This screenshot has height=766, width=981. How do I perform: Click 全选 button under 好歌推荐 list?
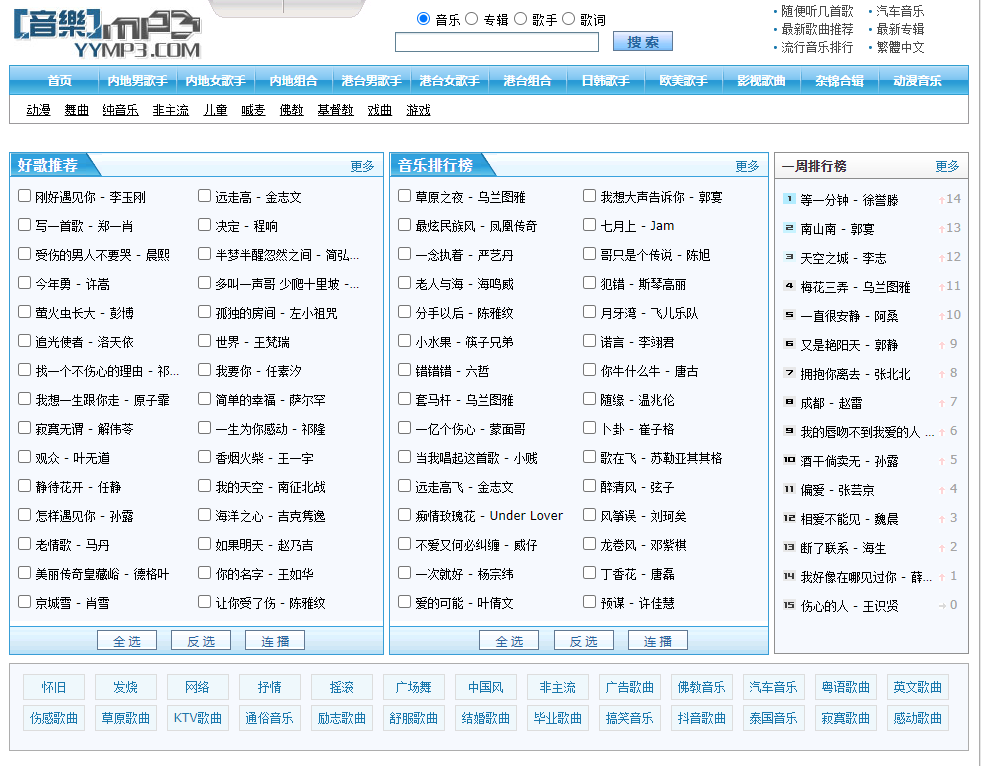[127, 641]
